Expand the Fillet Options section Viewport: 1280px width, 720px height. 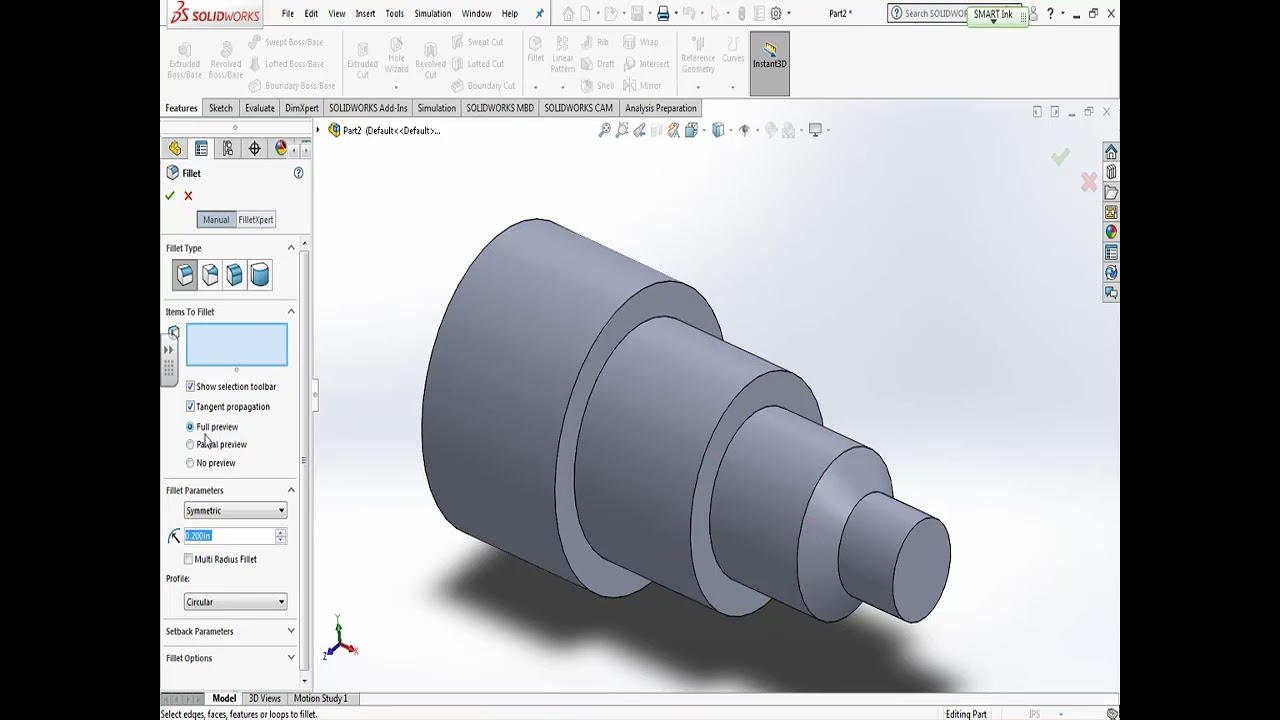click(291, 658)
